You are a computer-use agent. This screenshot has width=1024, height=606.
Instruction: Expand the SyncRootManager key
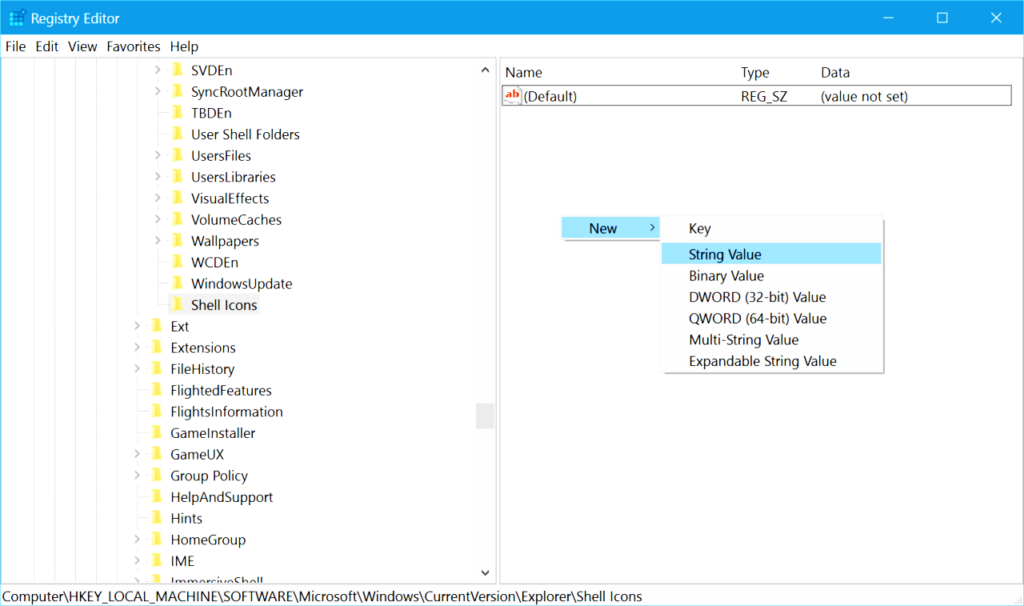pyautogui.click(x=157, y=91)
